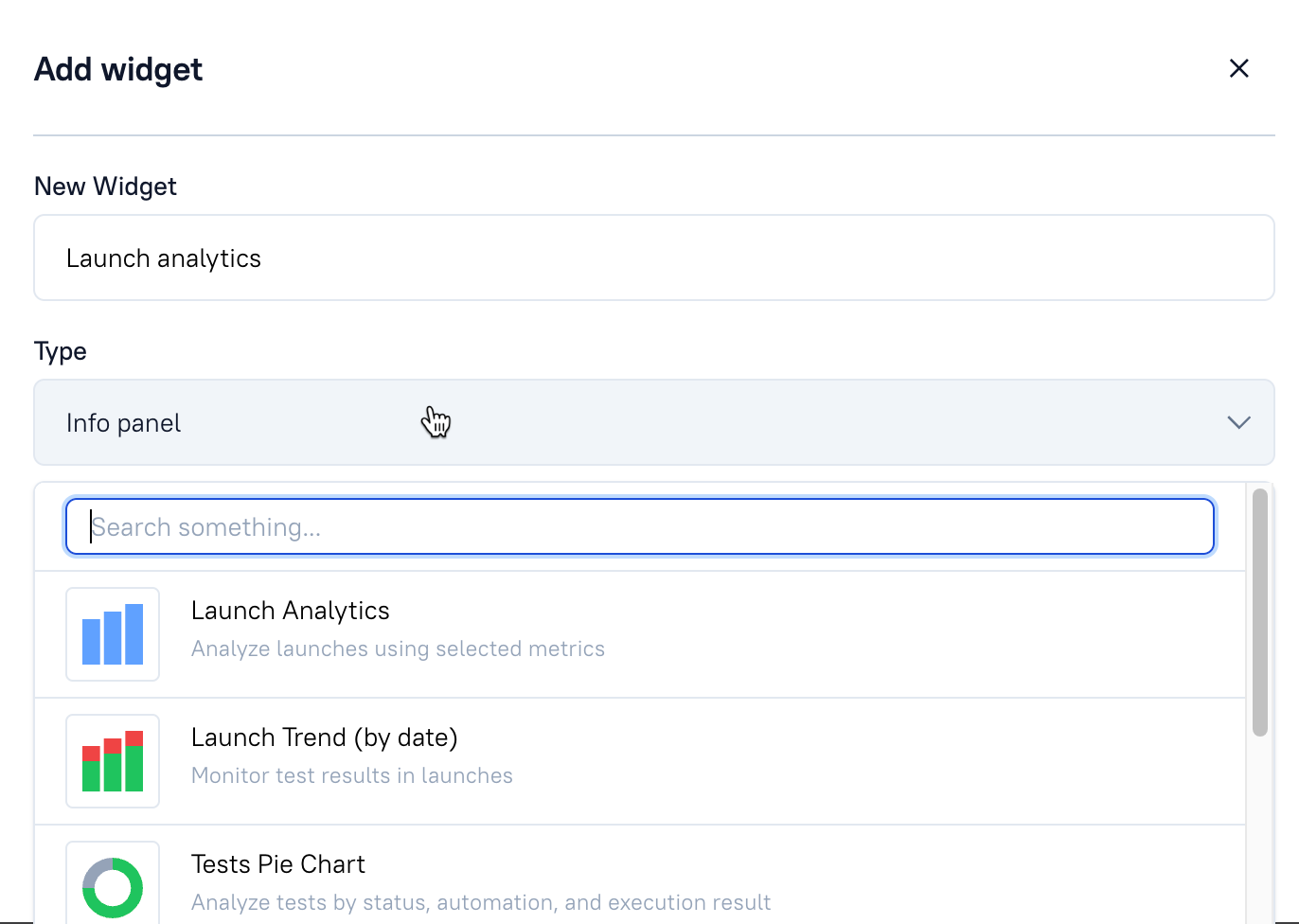Select Launch Trend (by date) option
Viewport: 1299px width, 924px height.
pyautogui.click(x=325, y=737)
